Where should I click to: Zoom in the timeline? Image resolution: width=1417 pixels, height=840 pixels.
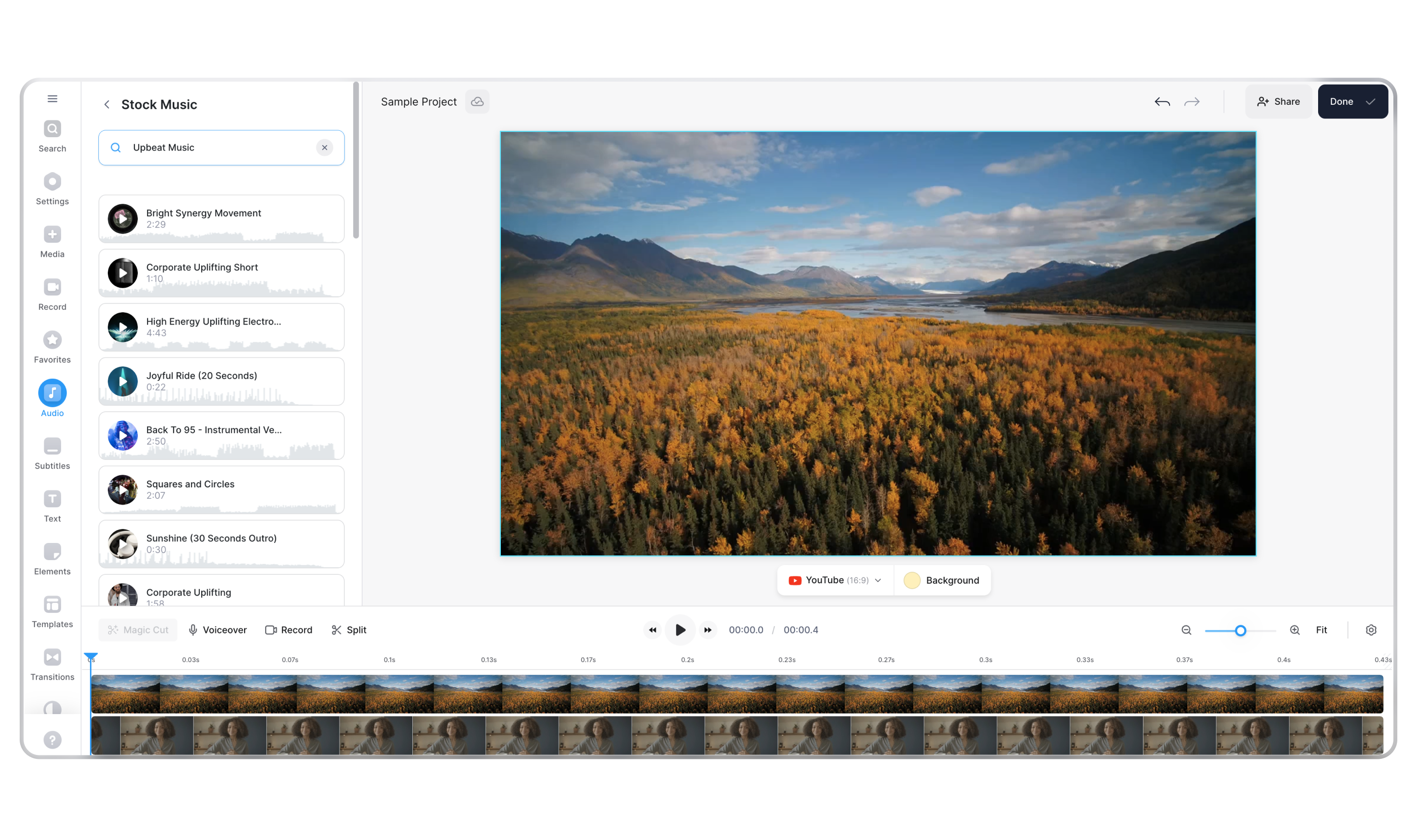[1294, 630]
